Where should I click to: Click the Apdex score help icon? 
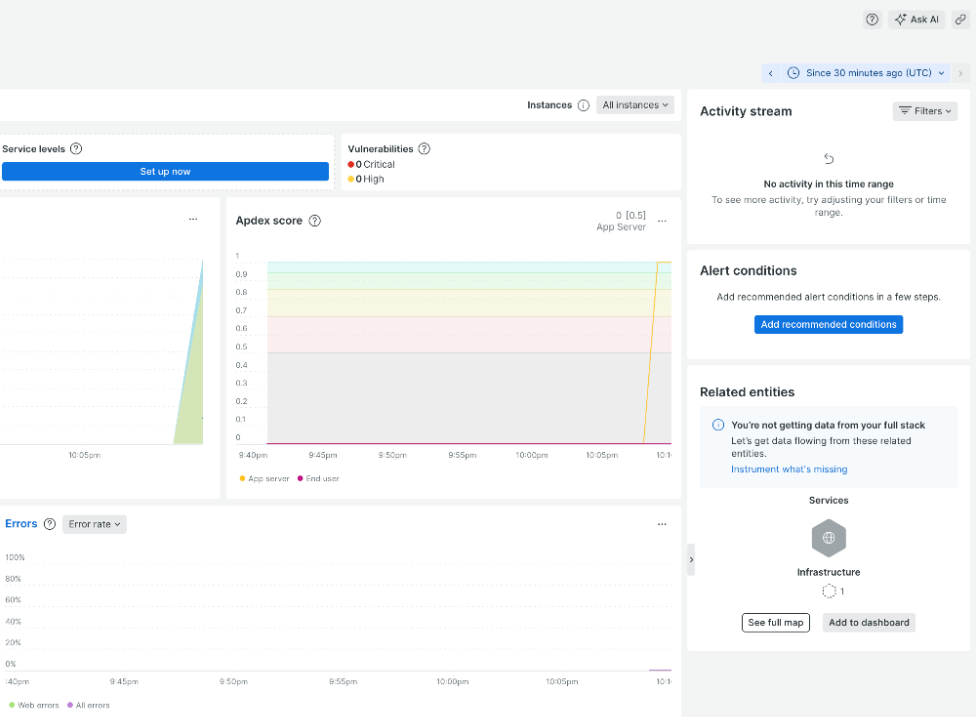click(x=316, y=220)
